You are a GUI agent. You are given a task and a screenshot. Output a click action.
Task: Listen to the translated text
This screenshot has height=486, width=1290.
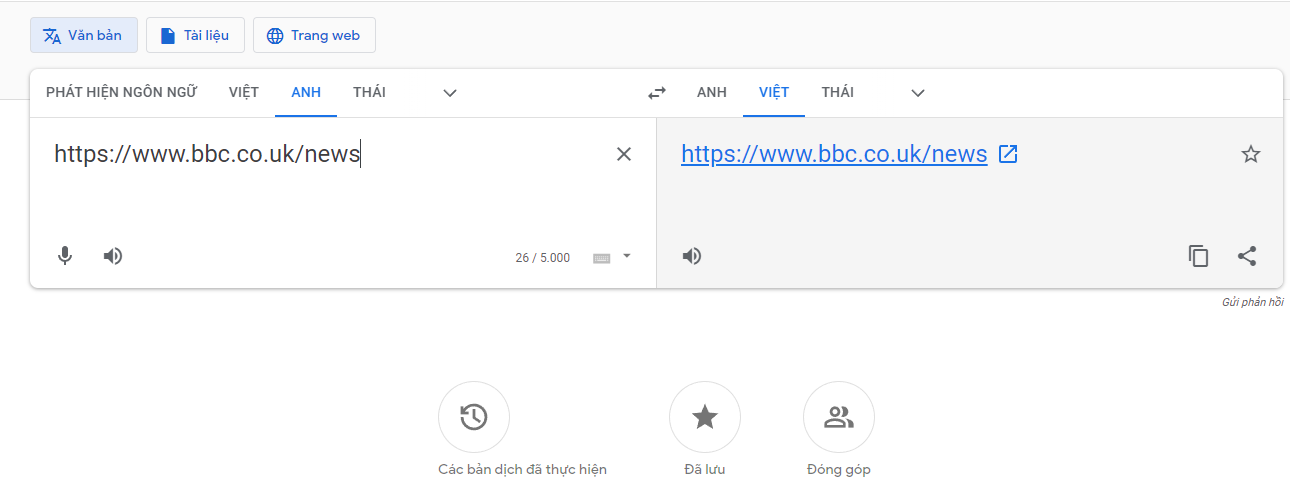coord(692,256)
